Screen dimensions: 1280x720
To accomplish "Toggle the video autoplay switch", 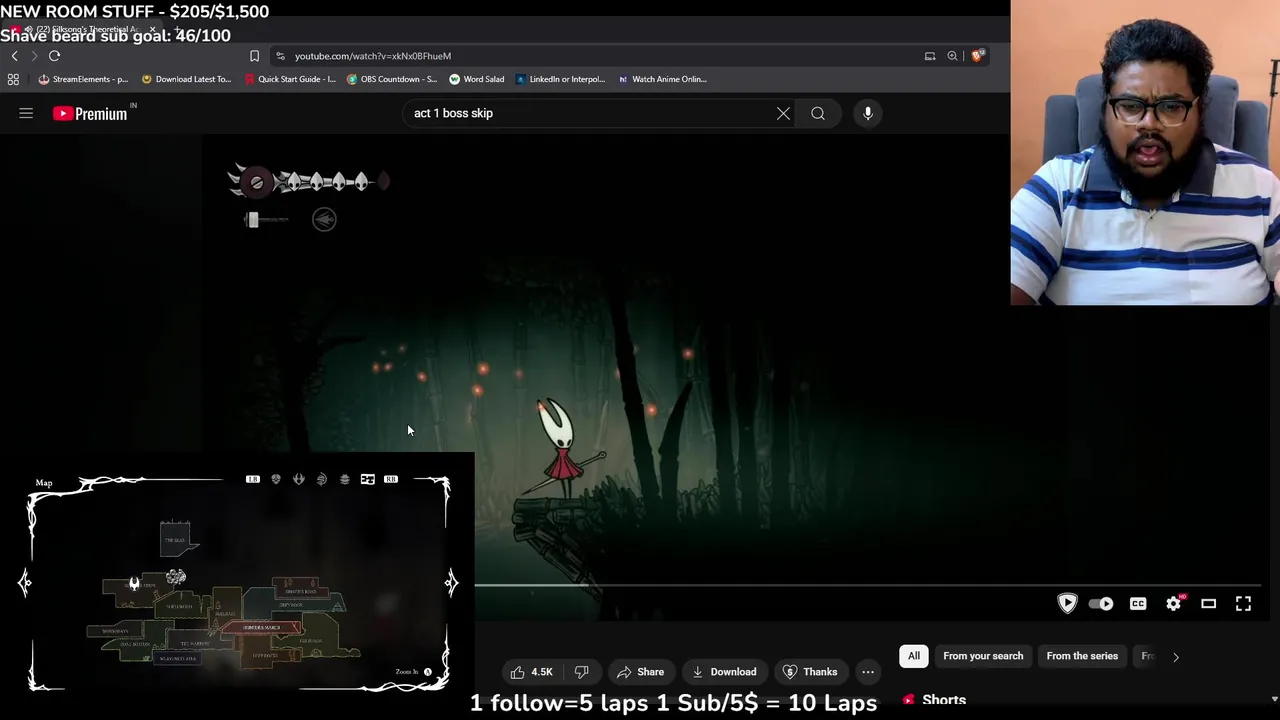I will [1101, 604].
